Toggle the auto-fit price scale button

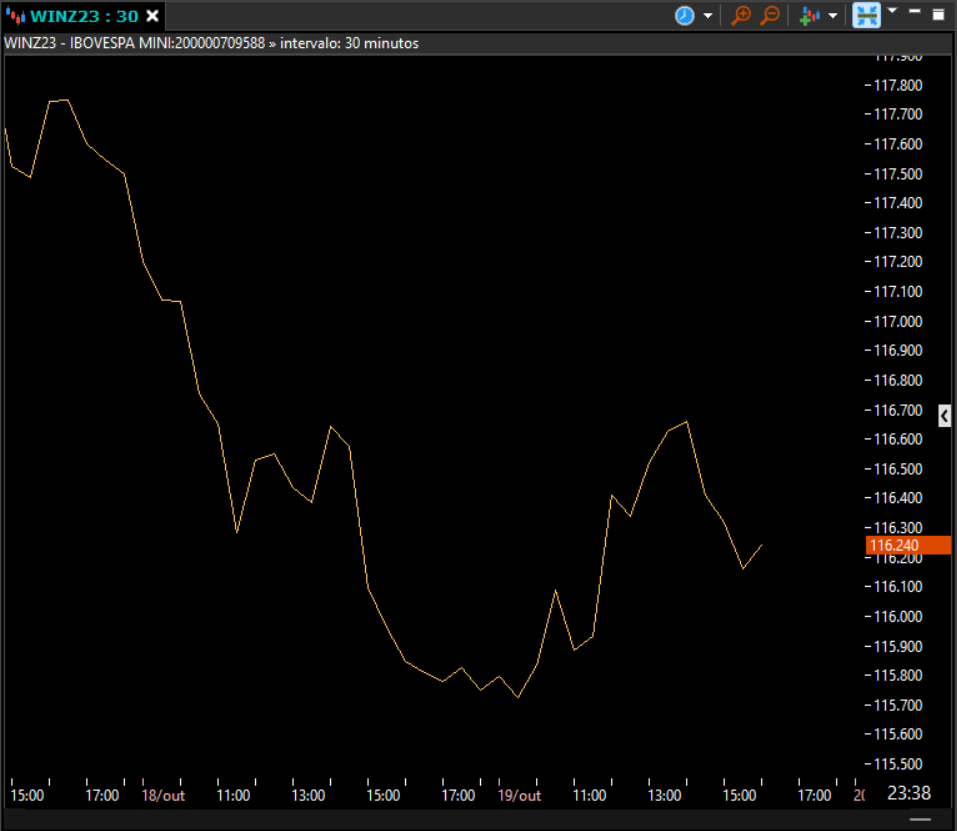867,16
